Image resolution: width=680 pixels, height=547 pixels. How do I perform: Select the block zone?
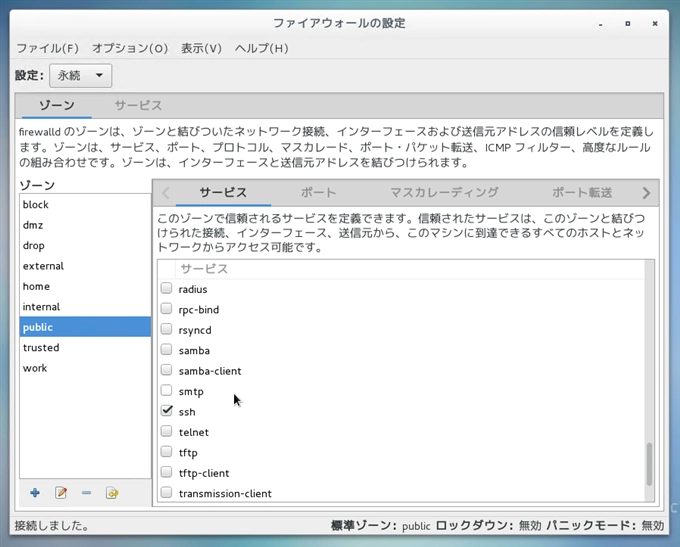pyautogui.click(x=85, y=205)
